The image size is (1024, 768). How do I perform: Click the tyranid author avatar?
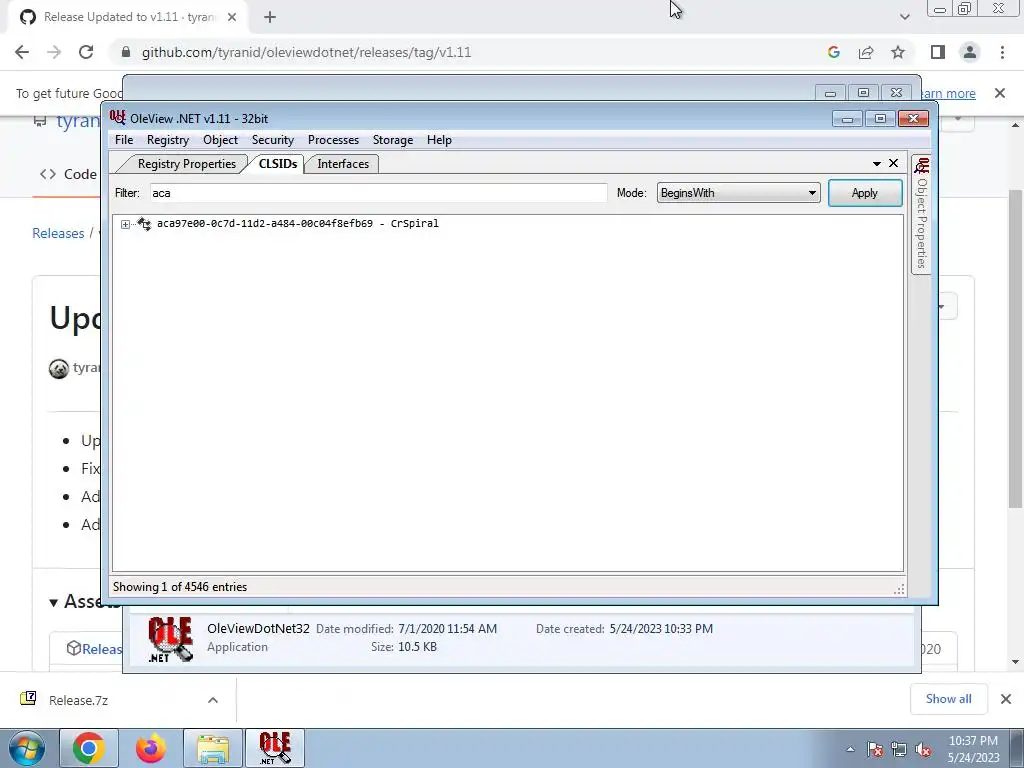point(59,369)
